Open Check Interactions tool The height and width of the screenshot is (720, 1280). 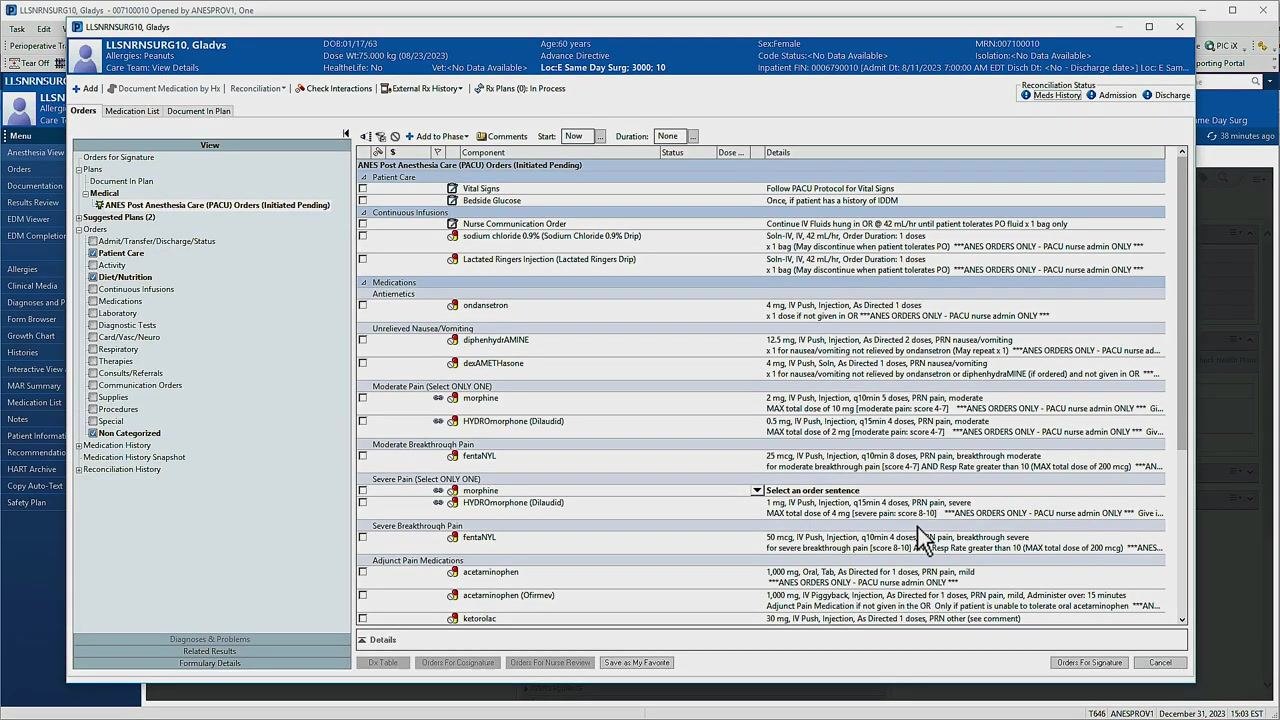pyautogui.click(x=333, y=89)
